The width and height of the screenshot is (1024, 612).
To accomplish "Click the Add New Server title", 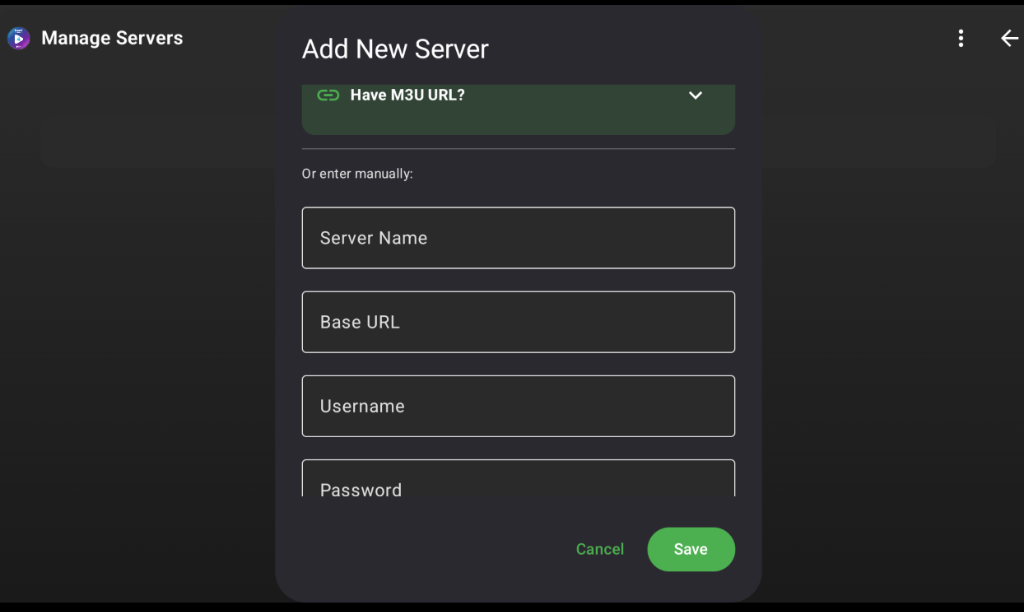I will point(395,49).
